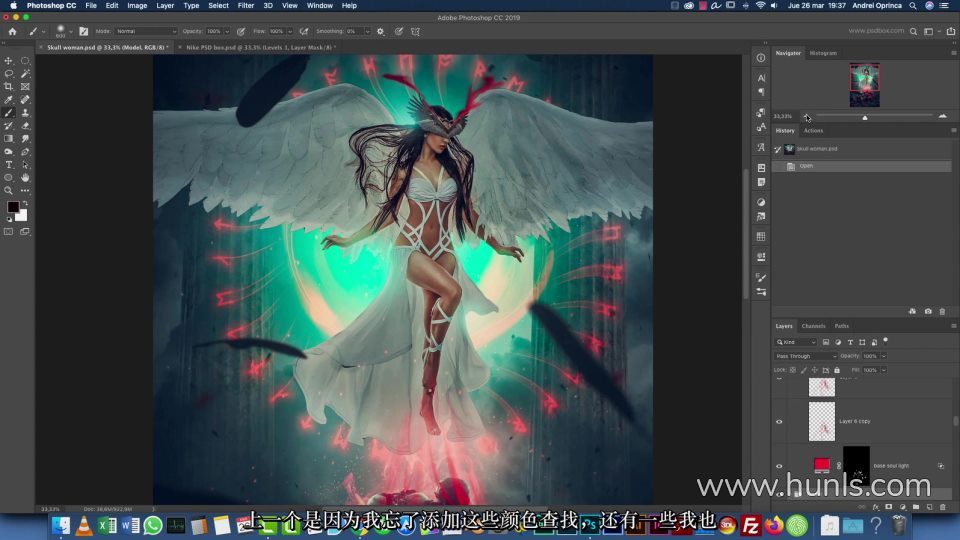
Task: Select the Elliptical Marquee tool
Action: [x=25, y=61]
